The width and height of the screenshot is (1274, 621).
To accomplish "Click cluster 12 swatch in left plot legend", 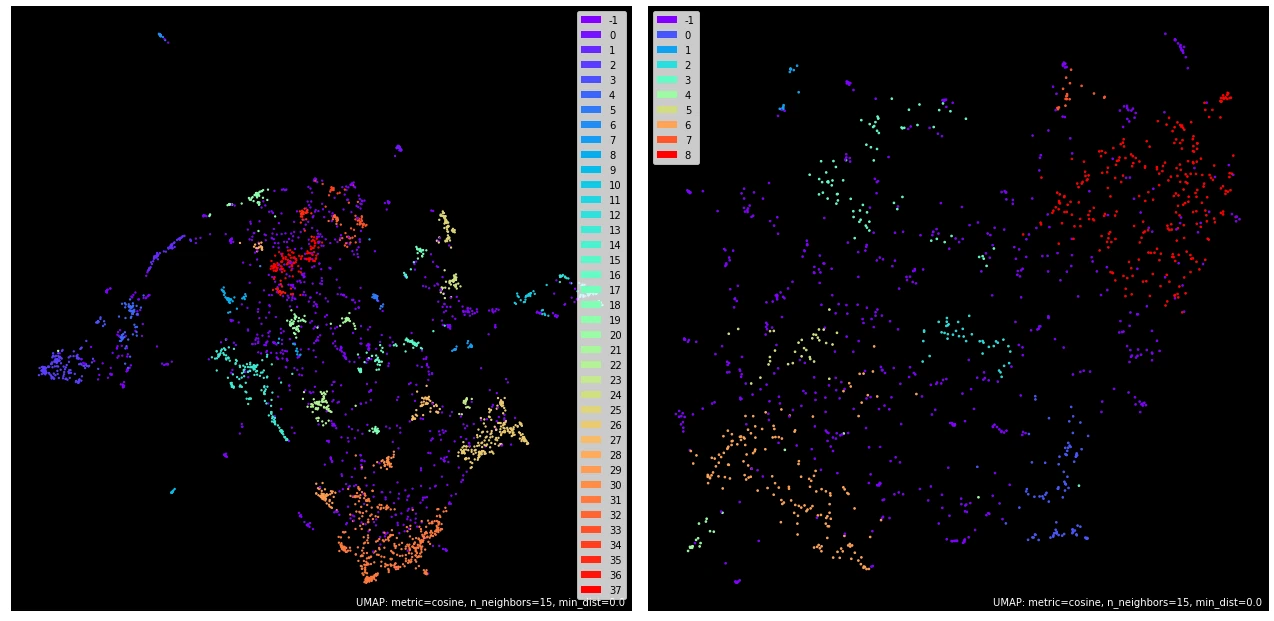I will (591, 215).
